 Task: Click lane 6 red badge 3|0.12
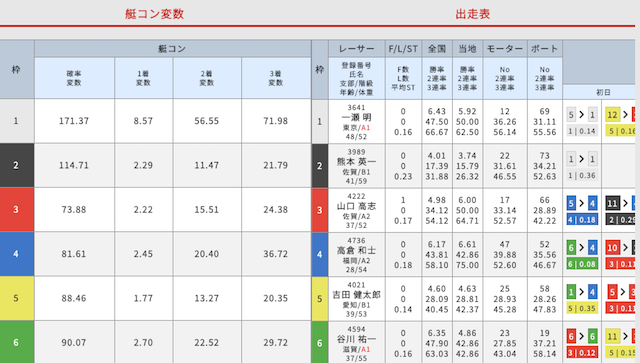pos(582,352)
